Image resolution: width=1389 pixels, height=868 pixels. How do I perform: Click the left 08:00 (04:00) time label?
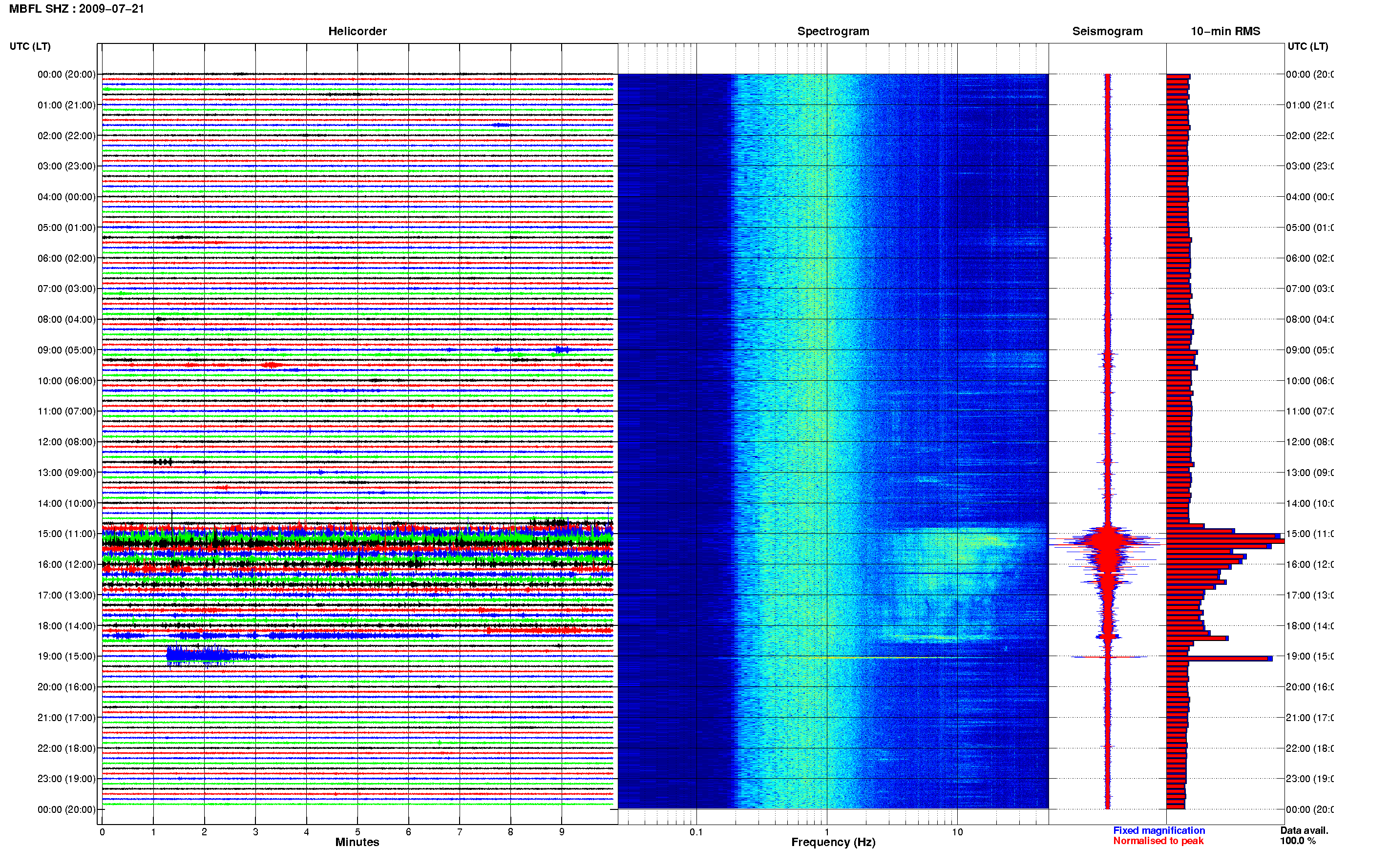[x=66, y=319]
